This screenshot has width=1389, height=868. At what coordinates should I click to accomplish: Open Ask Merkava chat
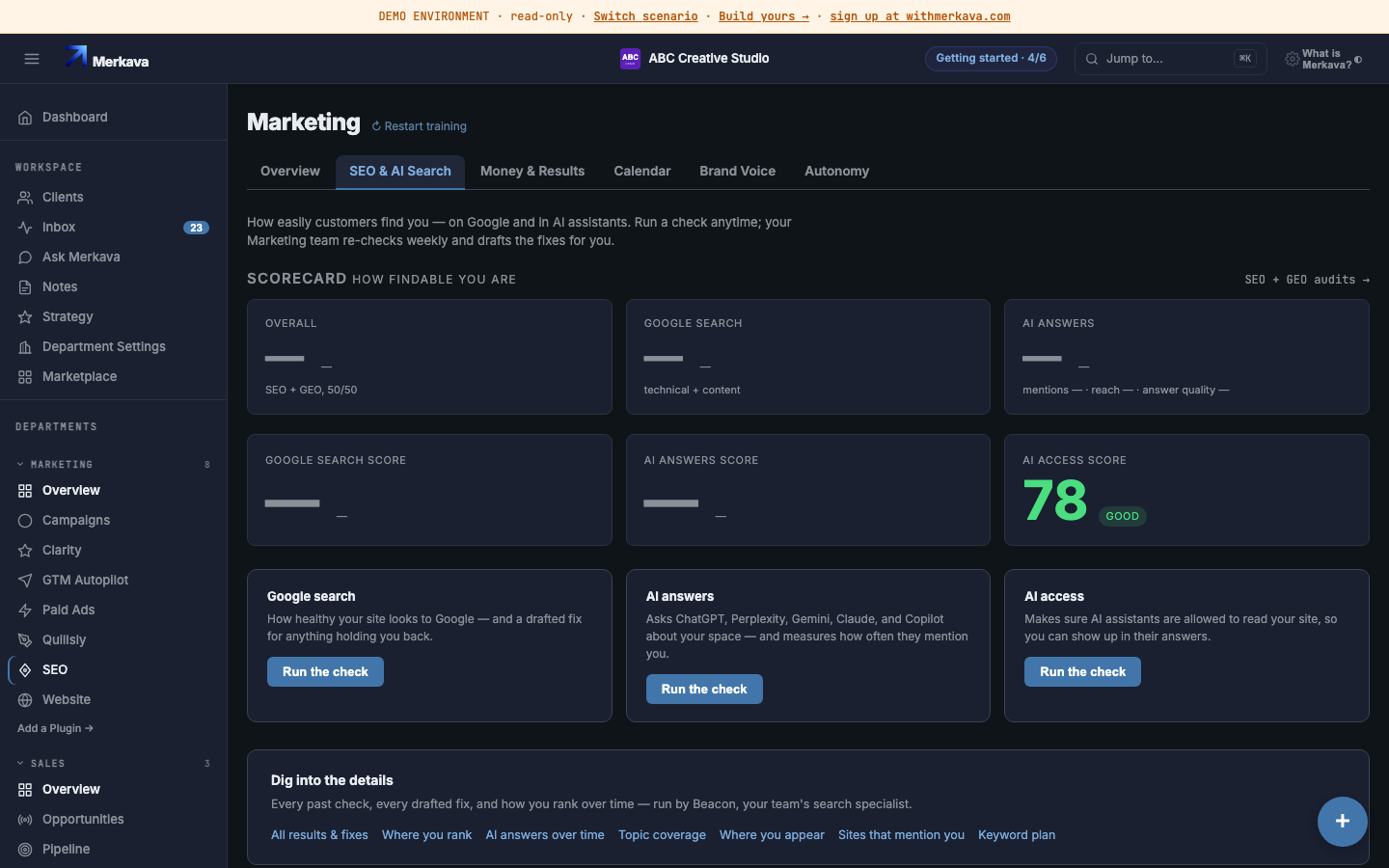point(114,258)
